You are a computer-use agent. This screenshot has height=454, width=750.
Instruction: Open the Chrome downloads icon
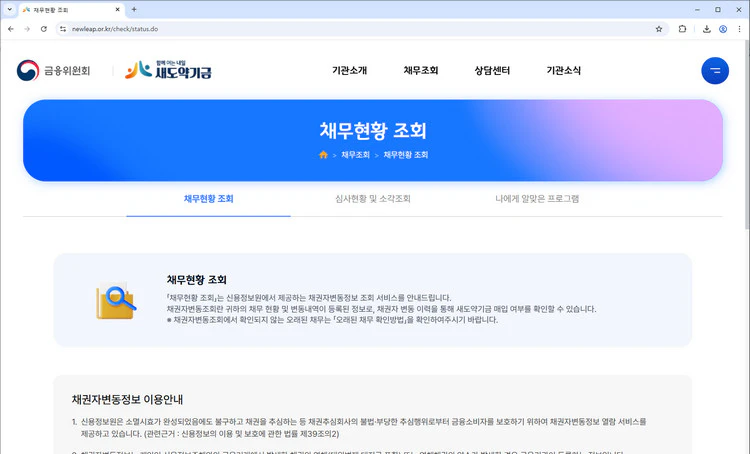point(707,29)
